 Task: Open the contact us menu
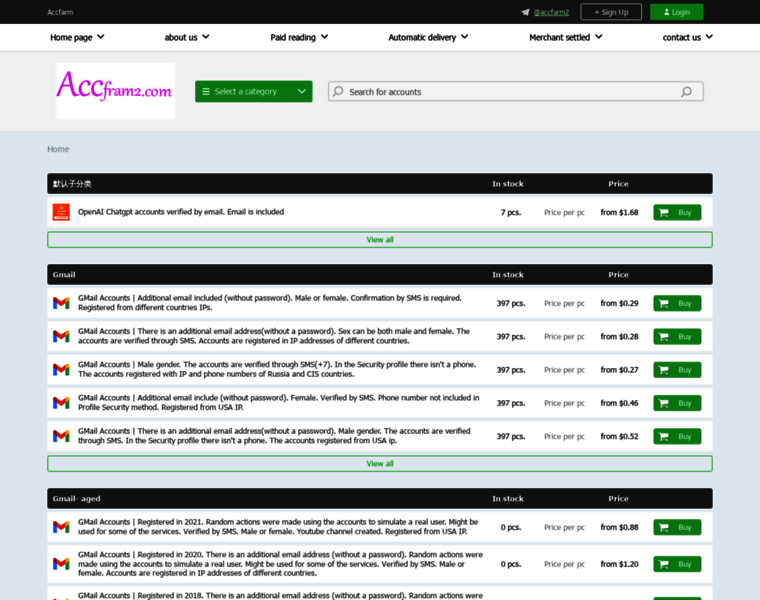(687, 37)
